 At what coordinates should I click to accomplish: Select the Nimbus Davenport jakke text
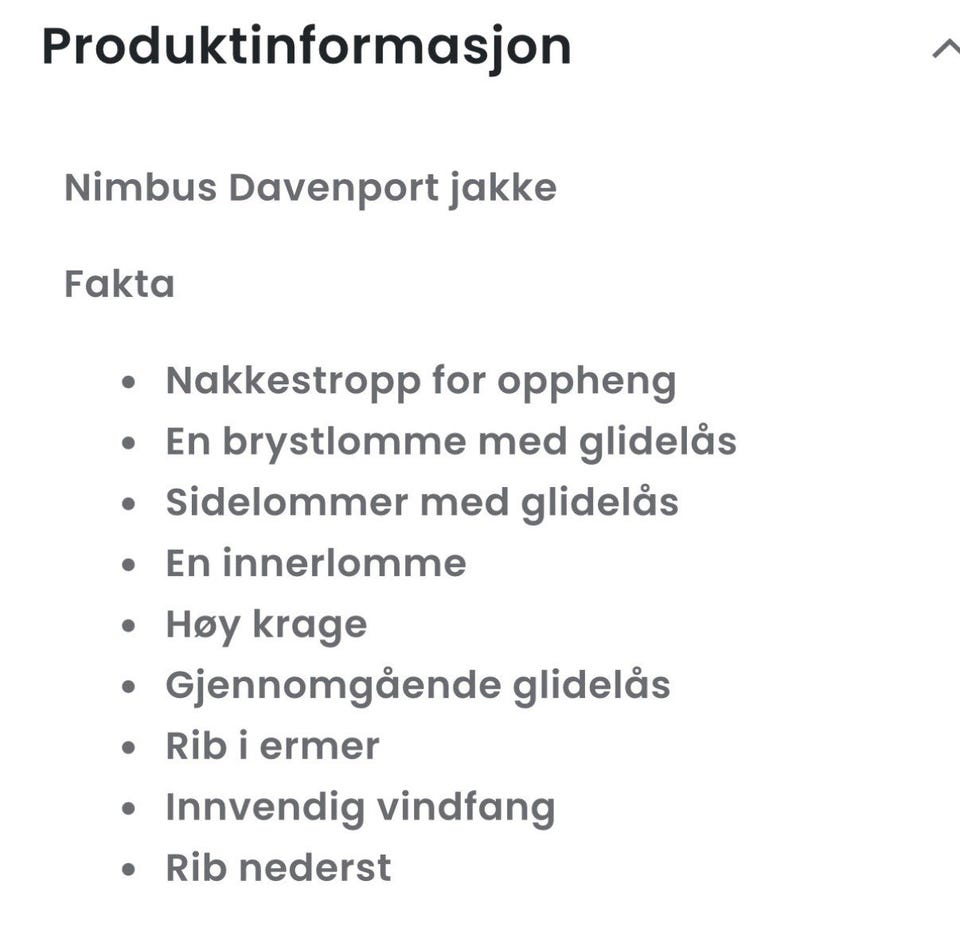pos(310,188)
